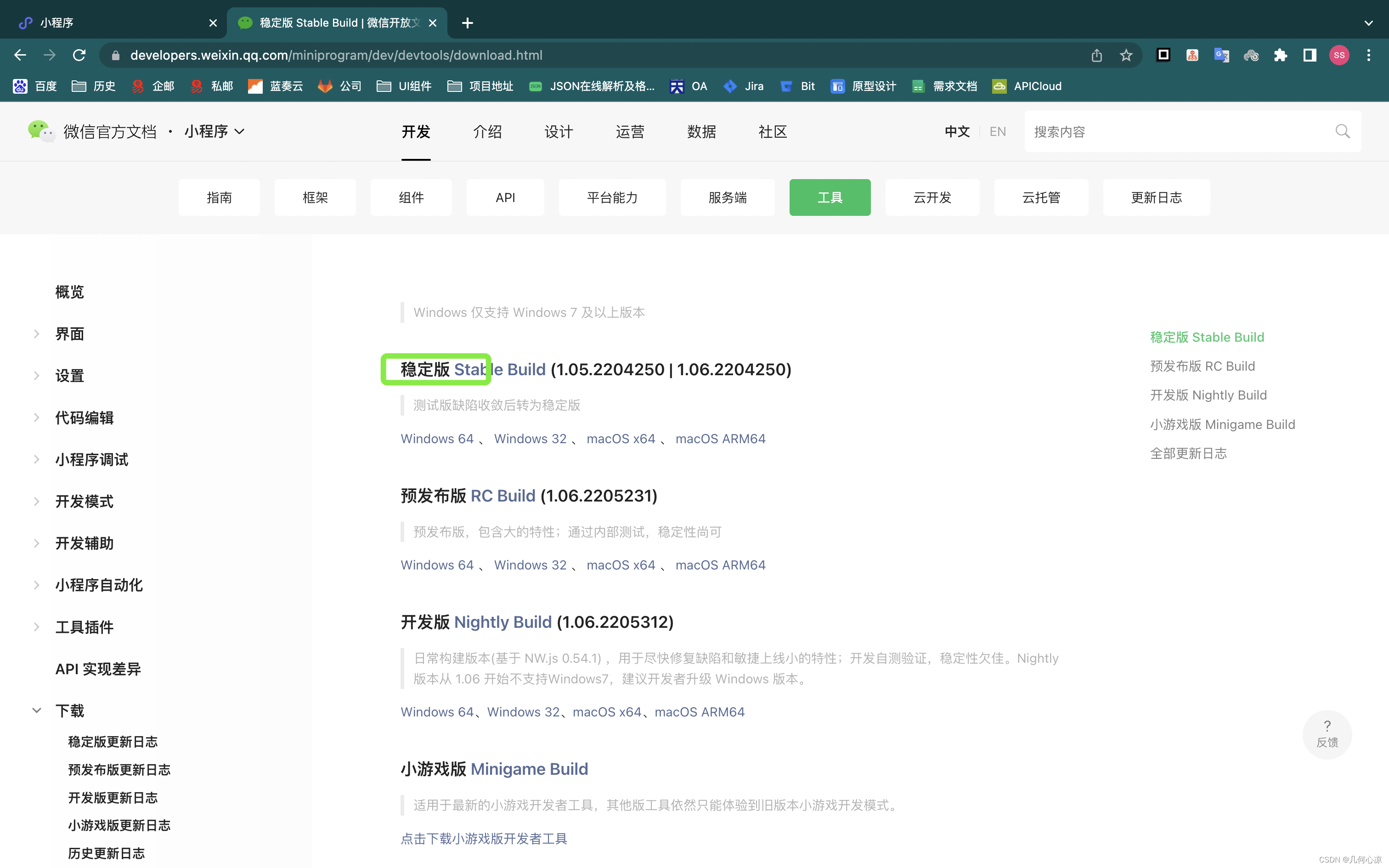Click 点击下载小游戏版开发者工具 link
1389x868 pixels.
point(484,839)
